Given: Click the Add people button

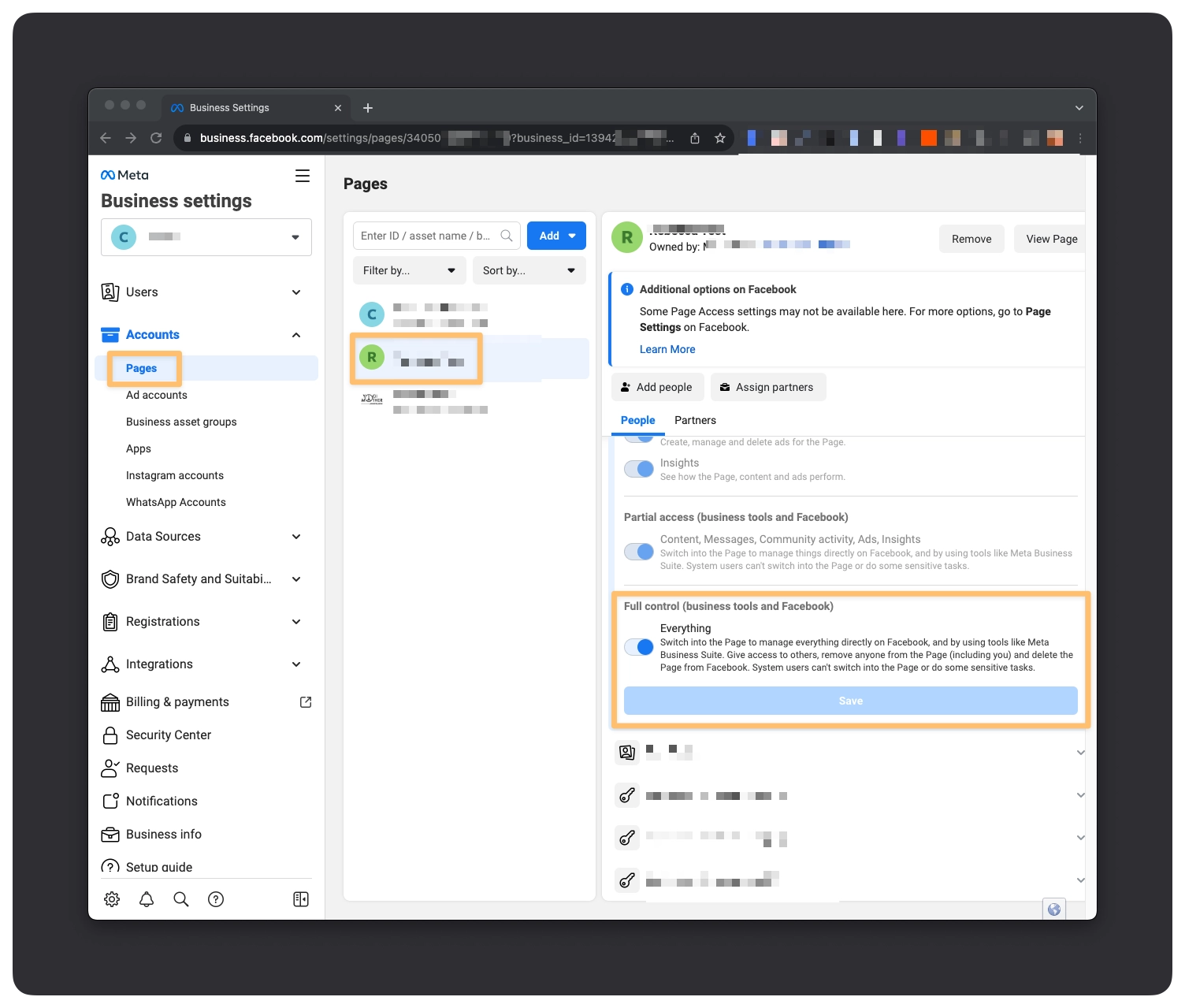Looking at the screenshot, I should point(657,387).
